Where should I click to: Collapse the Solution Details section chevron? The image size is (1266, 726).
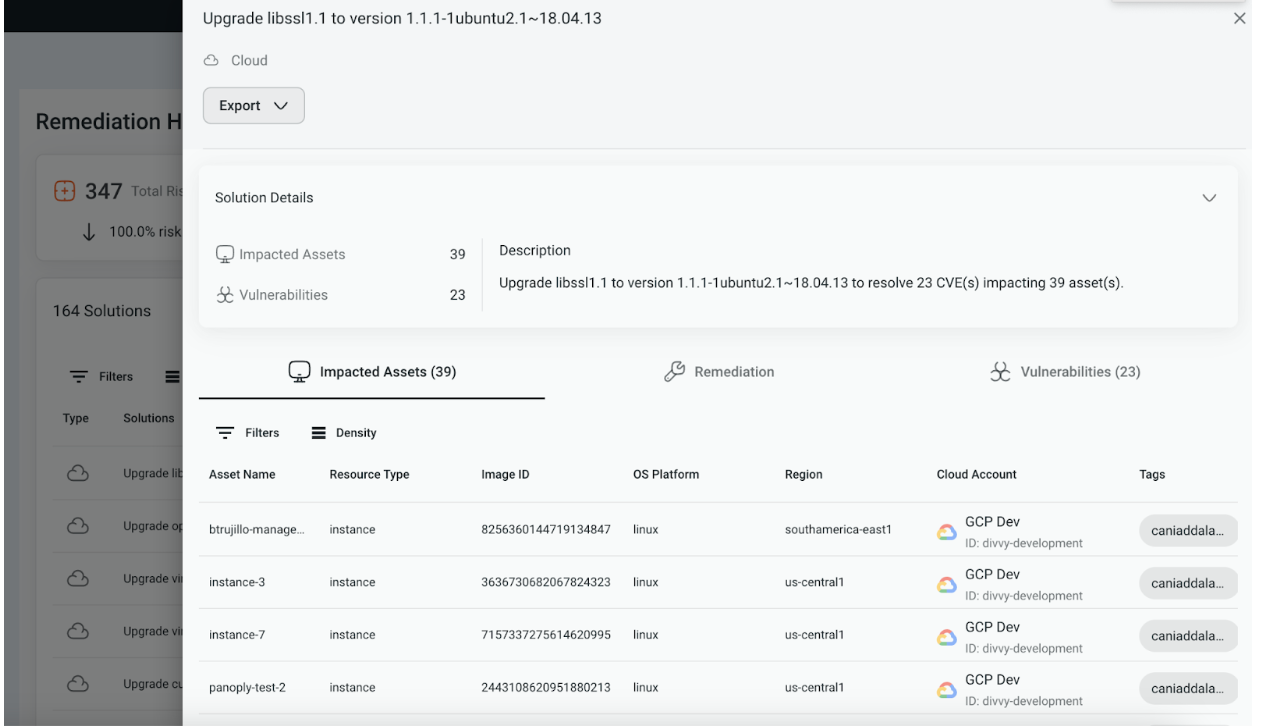[x=1209, y=198]
